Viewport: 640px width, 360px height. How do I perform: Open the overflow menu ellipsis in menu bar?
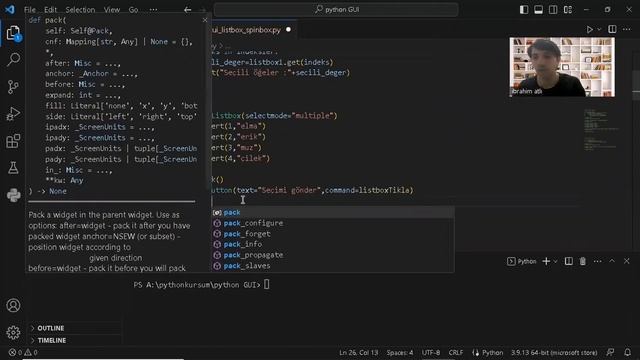point(153,9)
